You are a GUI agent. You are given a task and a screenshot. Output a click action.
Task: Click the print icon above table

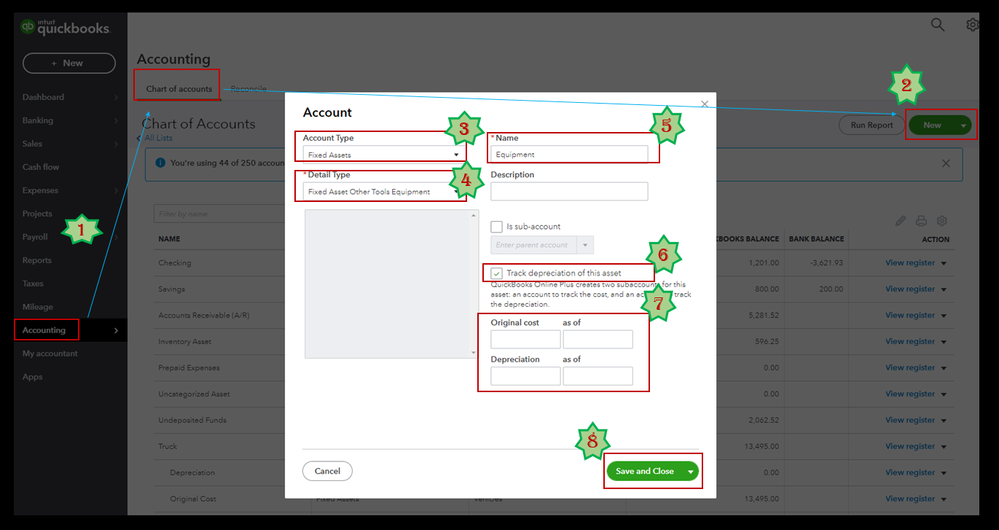point(921,221)
